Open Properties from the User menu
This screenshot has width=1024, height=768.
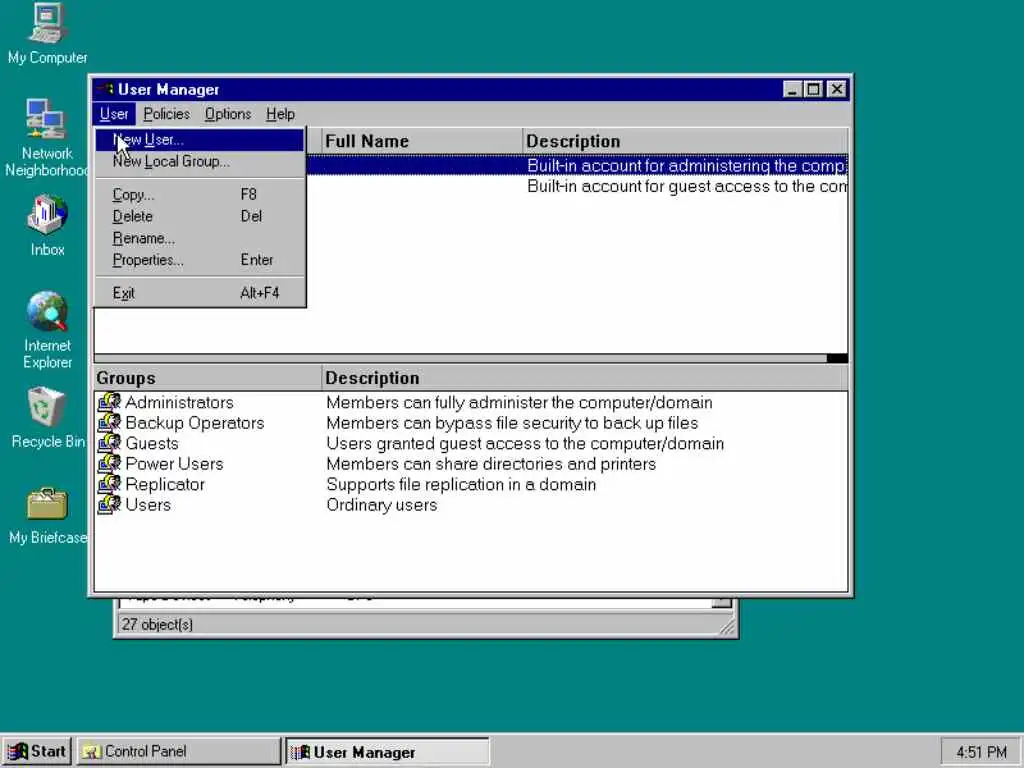pyautogui.click(x=200, y=260)
